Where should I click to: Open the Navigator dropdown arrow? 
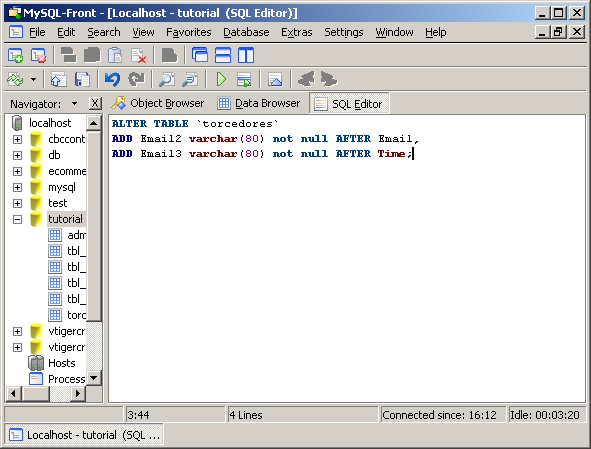click(74, 103)
